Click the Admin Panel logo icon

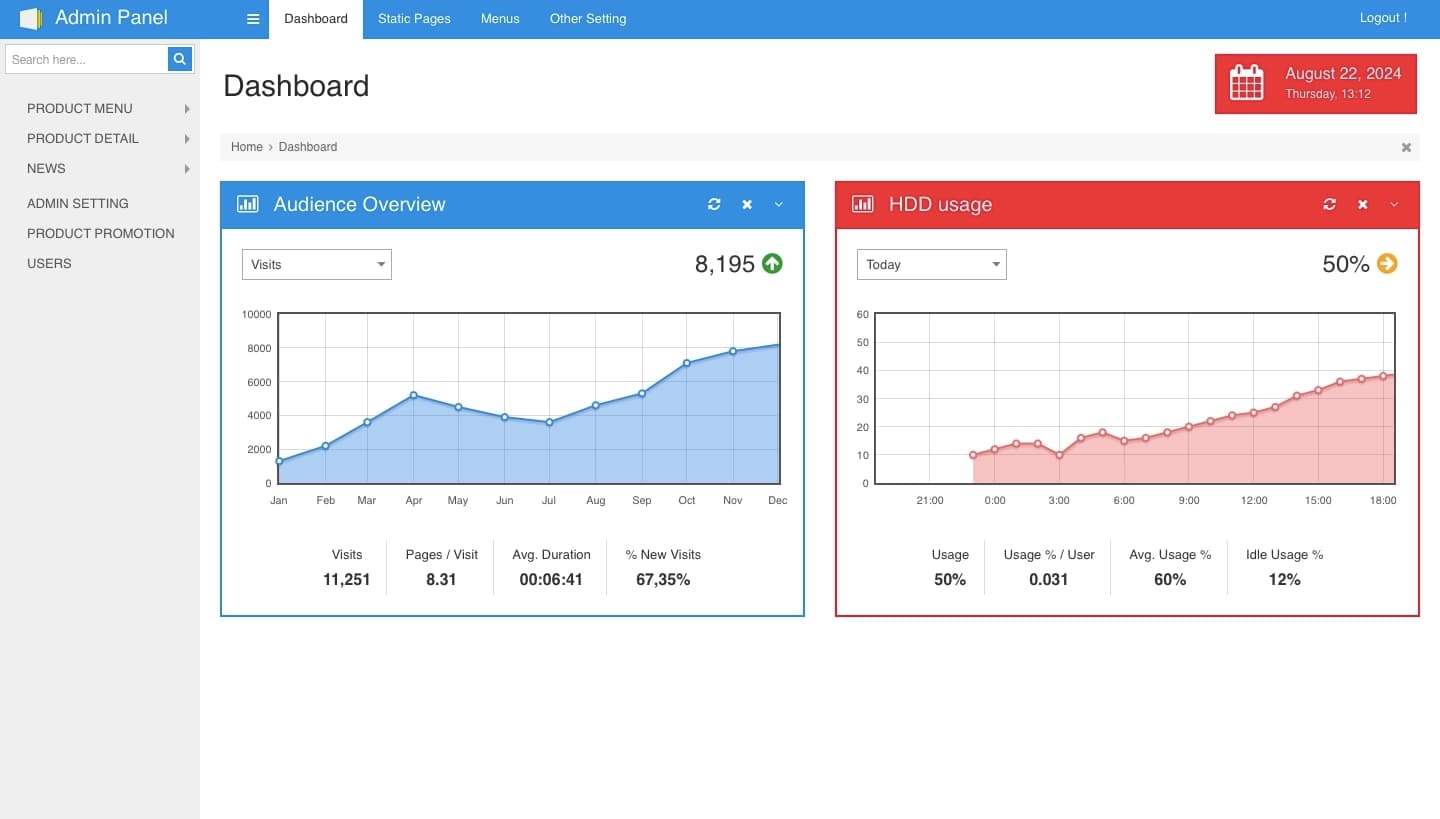click(x=31, y=18)
